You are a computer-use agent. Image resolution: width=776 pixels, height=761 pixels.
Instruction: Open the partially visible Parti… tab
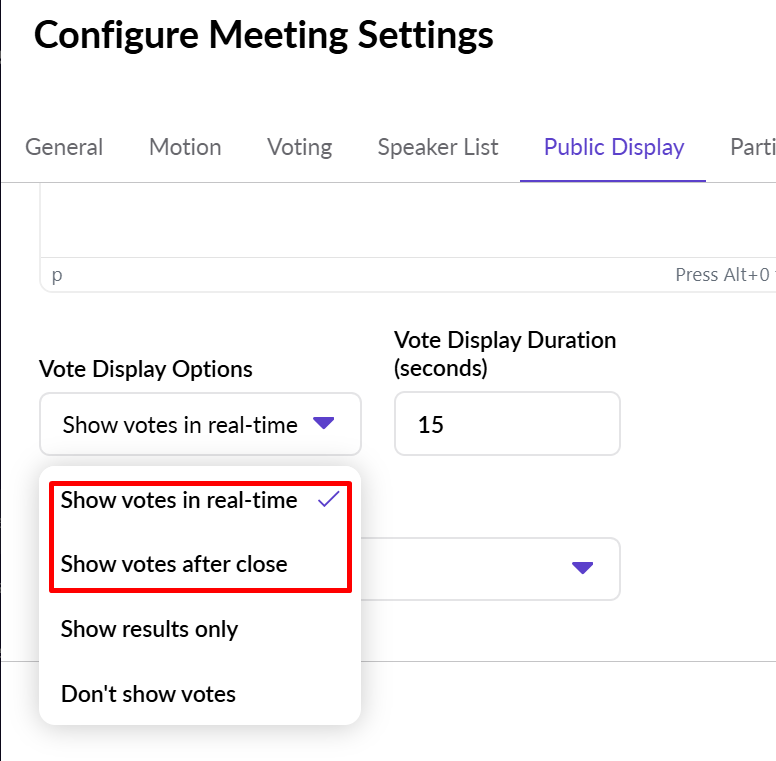point(752,147)
